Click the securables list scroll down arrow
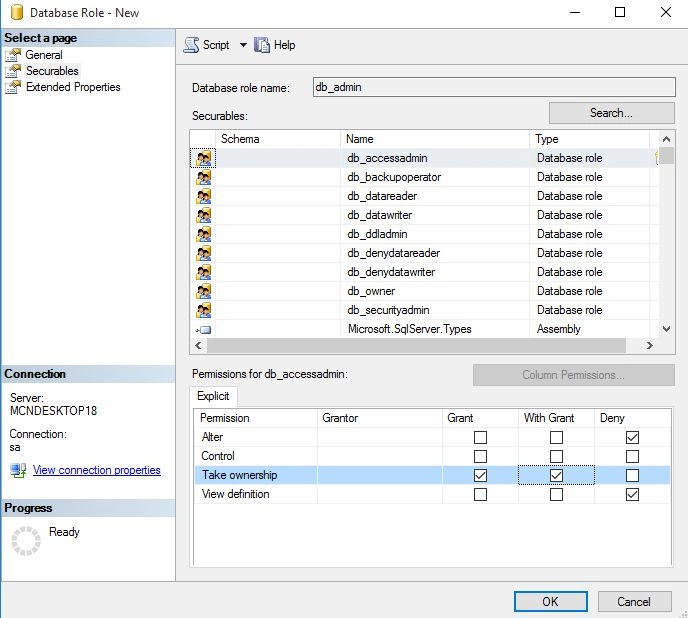The height and width of the screenshot is (618, 688). pyautogui.click(x=666, y=329)
